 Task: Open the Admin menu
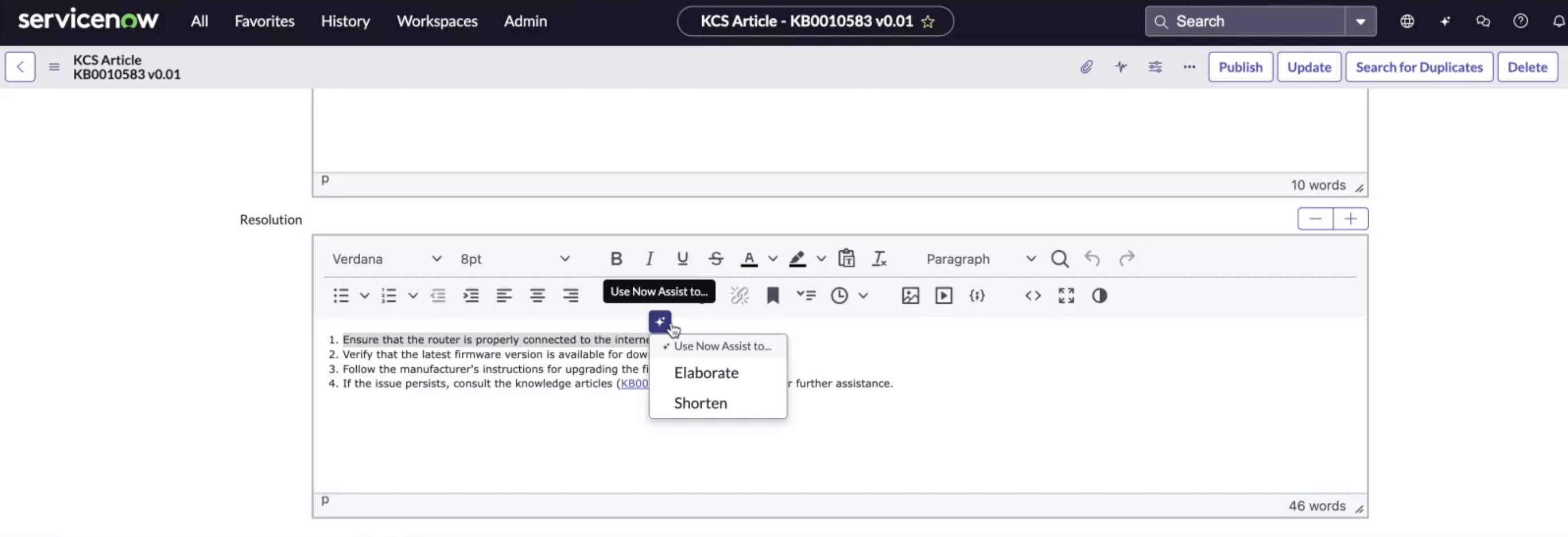526,21
